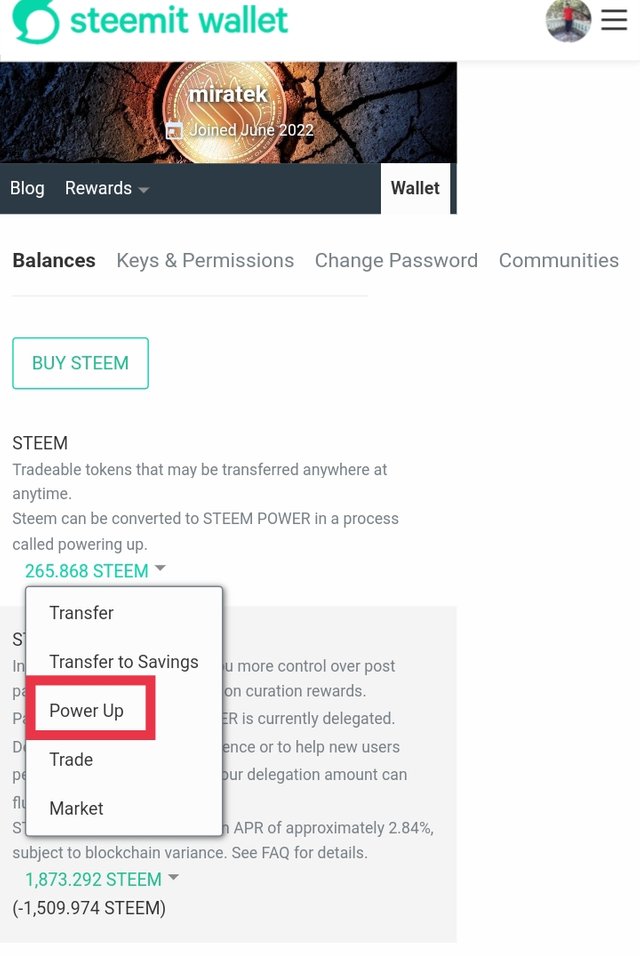
Task: Go to Change Password tab
Action: pos(396,260)
